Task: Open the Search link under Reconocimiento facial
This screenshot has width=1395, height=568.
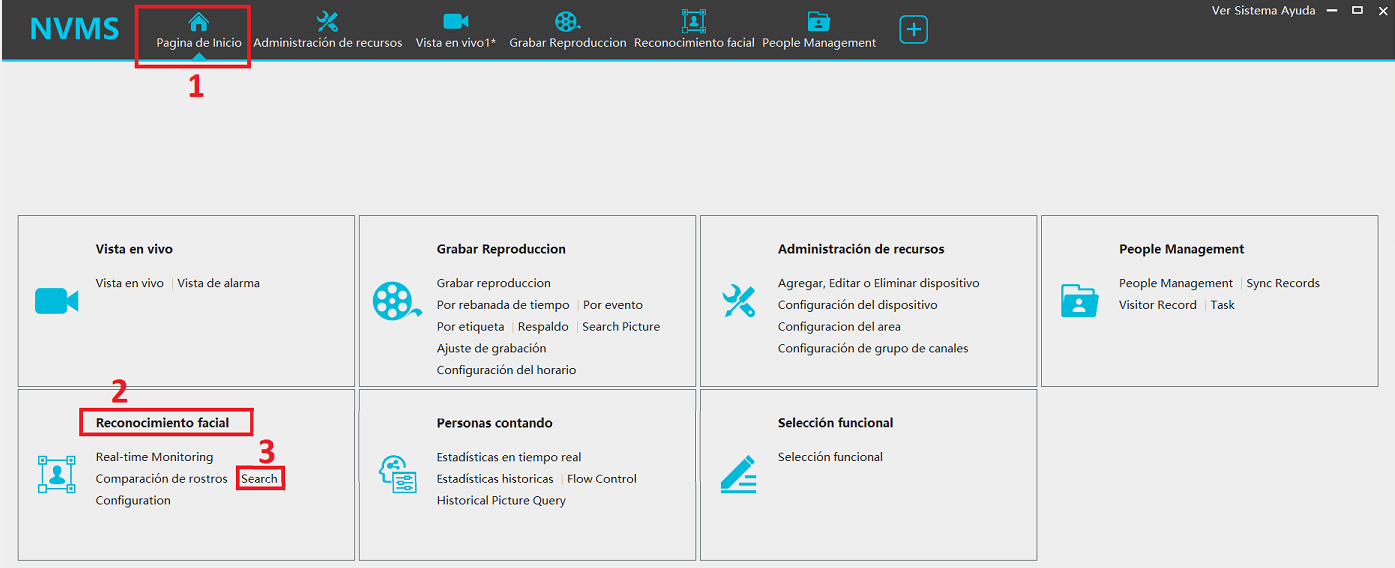Action: click(260, 479)
